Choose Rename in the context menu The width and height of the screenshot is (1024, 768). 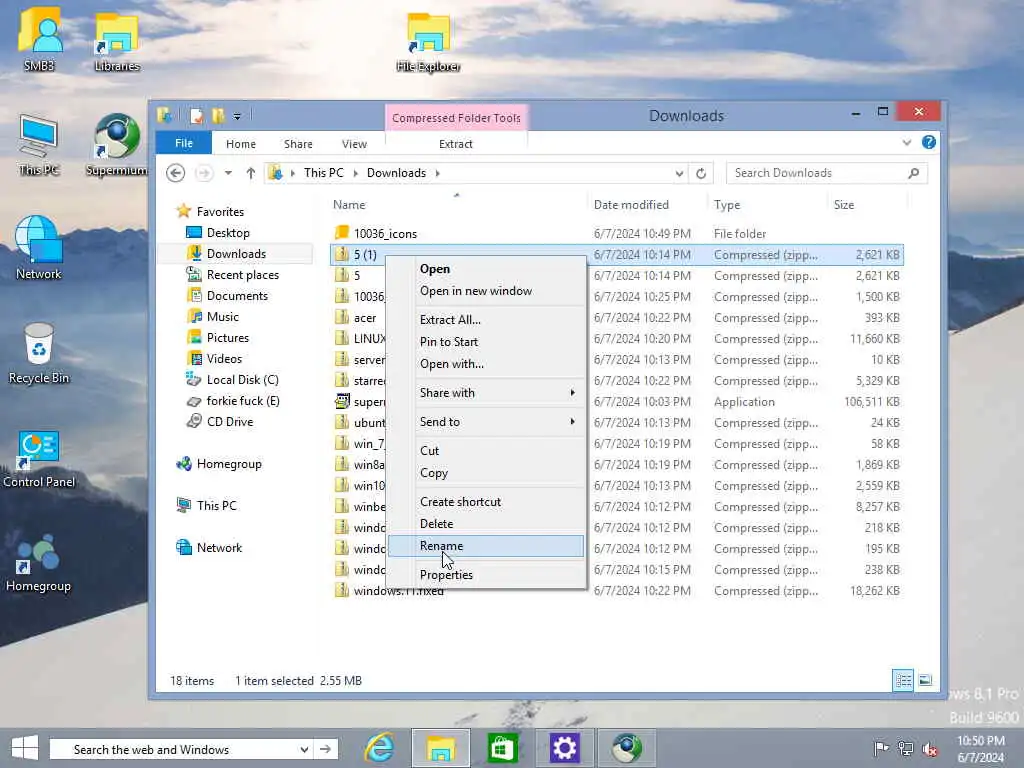pyautogui.click(x=487, y=546)
